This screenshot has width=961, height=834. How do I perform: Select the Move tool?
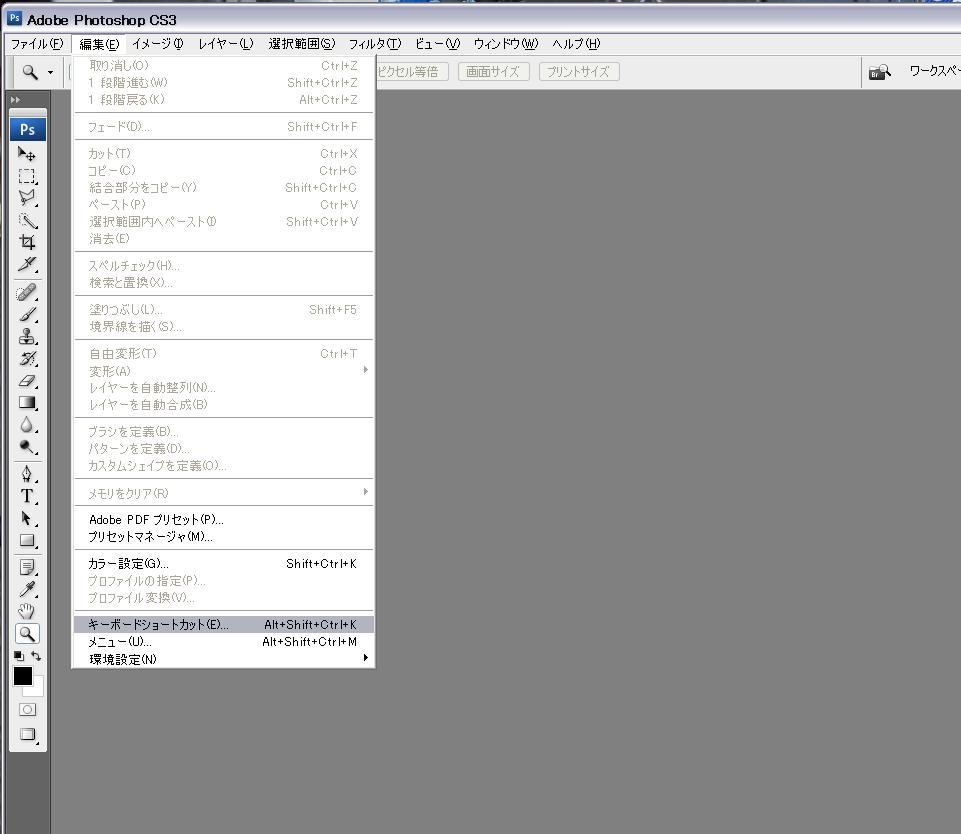27,153
